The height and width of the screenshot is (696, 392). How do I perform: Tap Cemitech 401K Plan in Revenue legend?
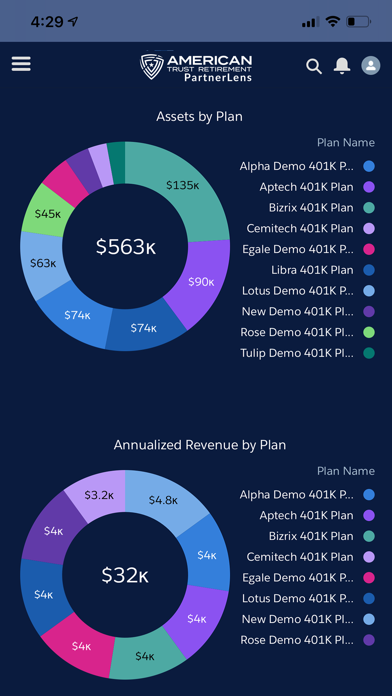pyautogui.click(x=300, y=557)
